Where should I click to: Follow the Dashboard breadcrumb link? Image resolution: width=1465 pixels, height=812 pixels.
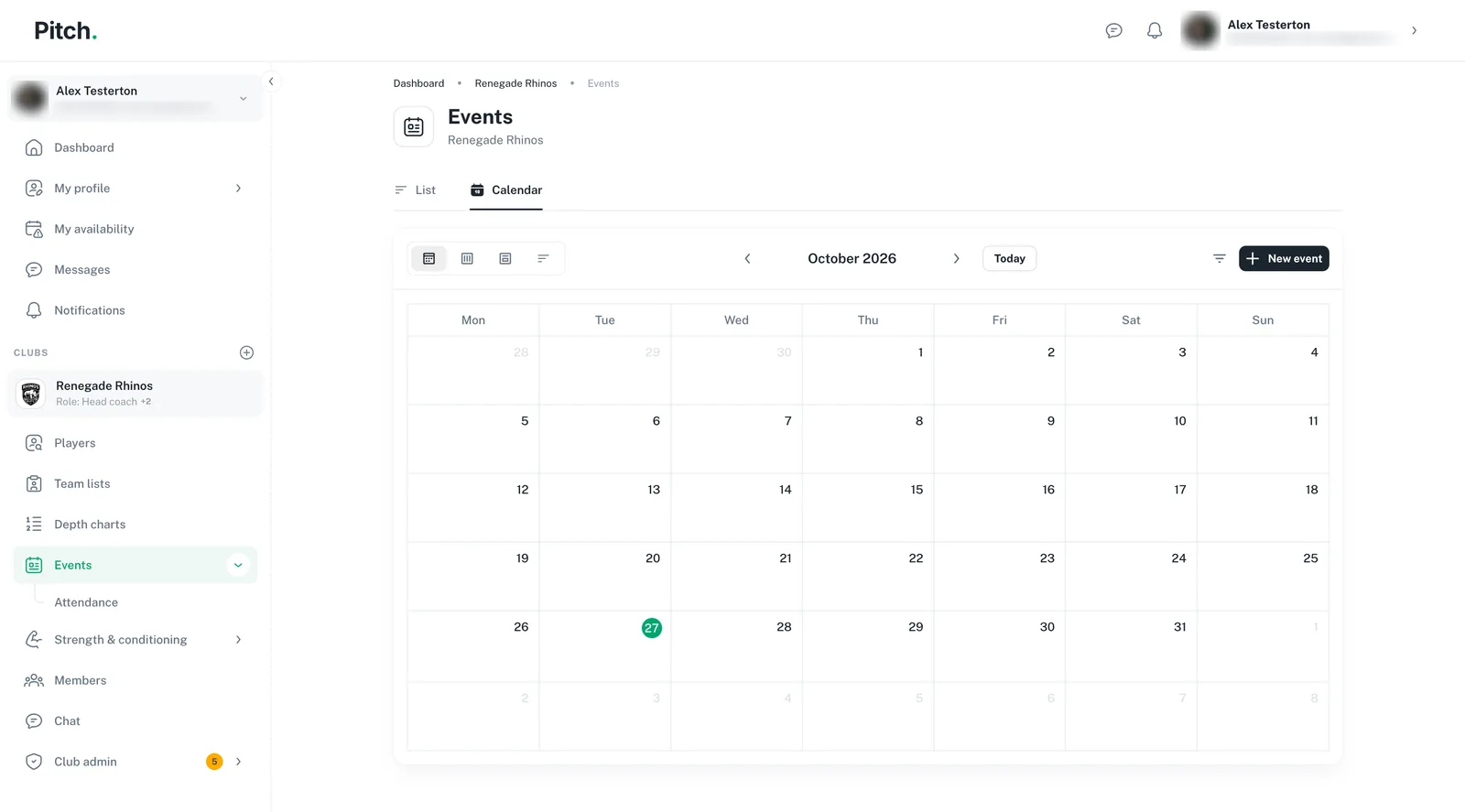[418, 83]
